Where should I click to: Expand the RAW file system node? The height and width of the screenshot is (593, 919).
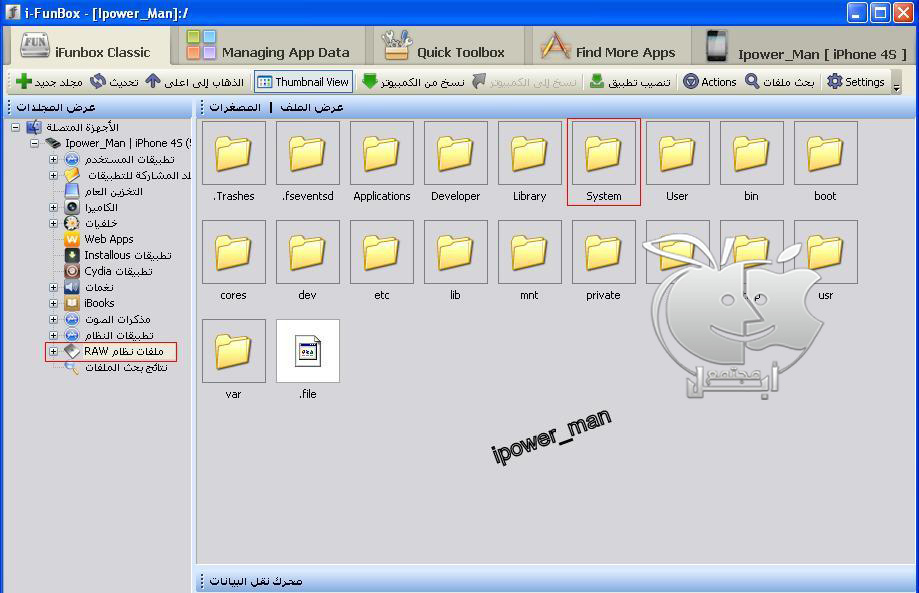[53, 351]
